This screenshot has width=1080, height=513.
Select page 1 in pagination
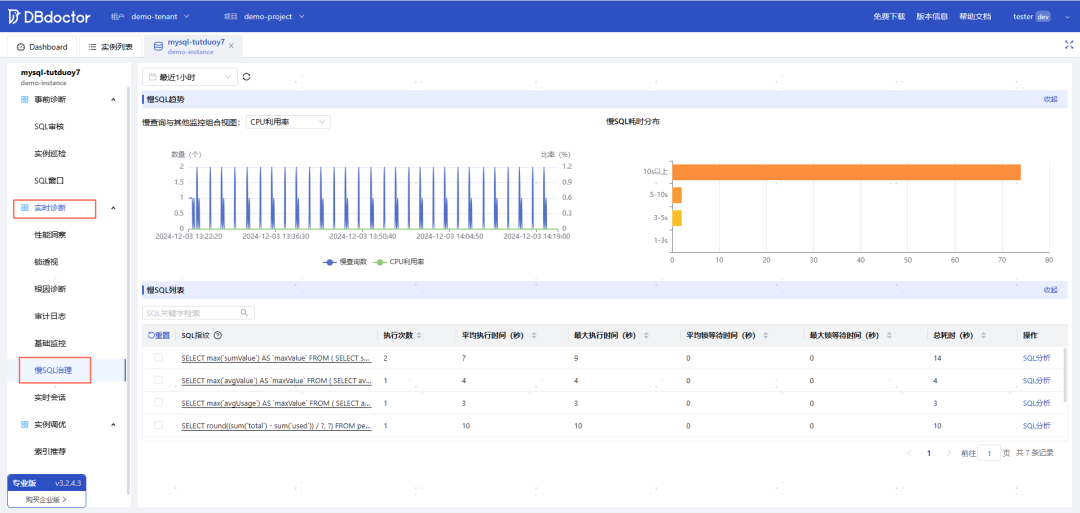929,453
